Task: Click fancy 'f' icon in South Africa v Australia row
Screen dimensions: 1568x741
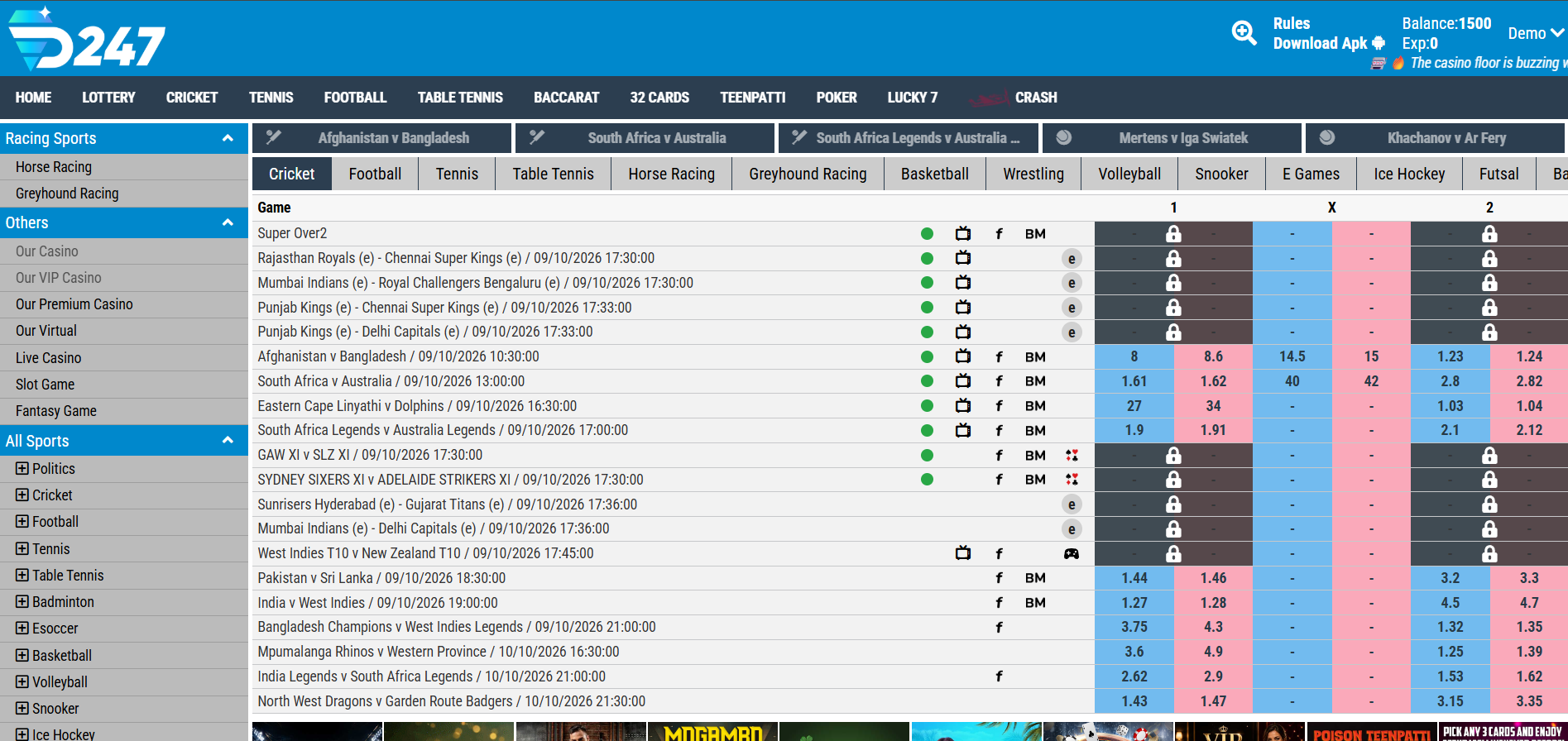Action: (x=999, y=381)
